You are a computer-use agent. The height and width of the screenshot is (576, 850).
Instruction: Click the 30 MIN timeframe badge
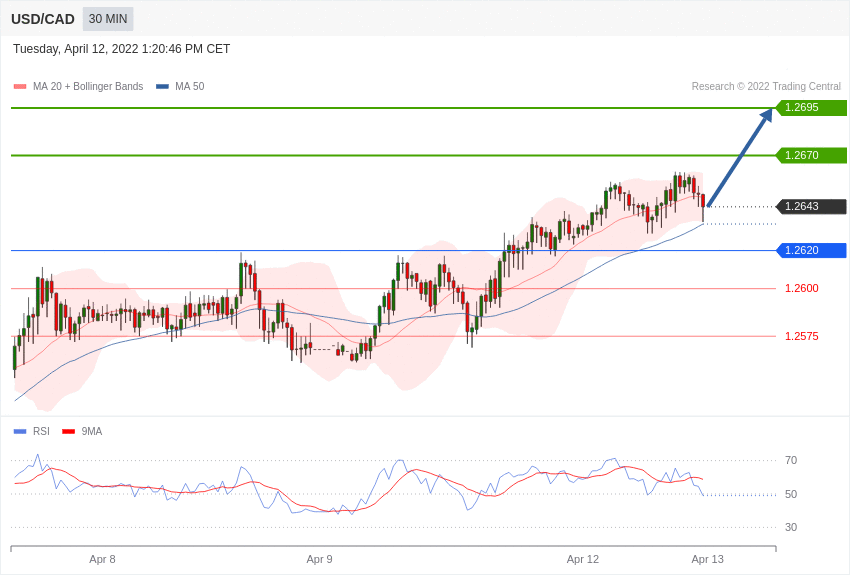point(108,19)
